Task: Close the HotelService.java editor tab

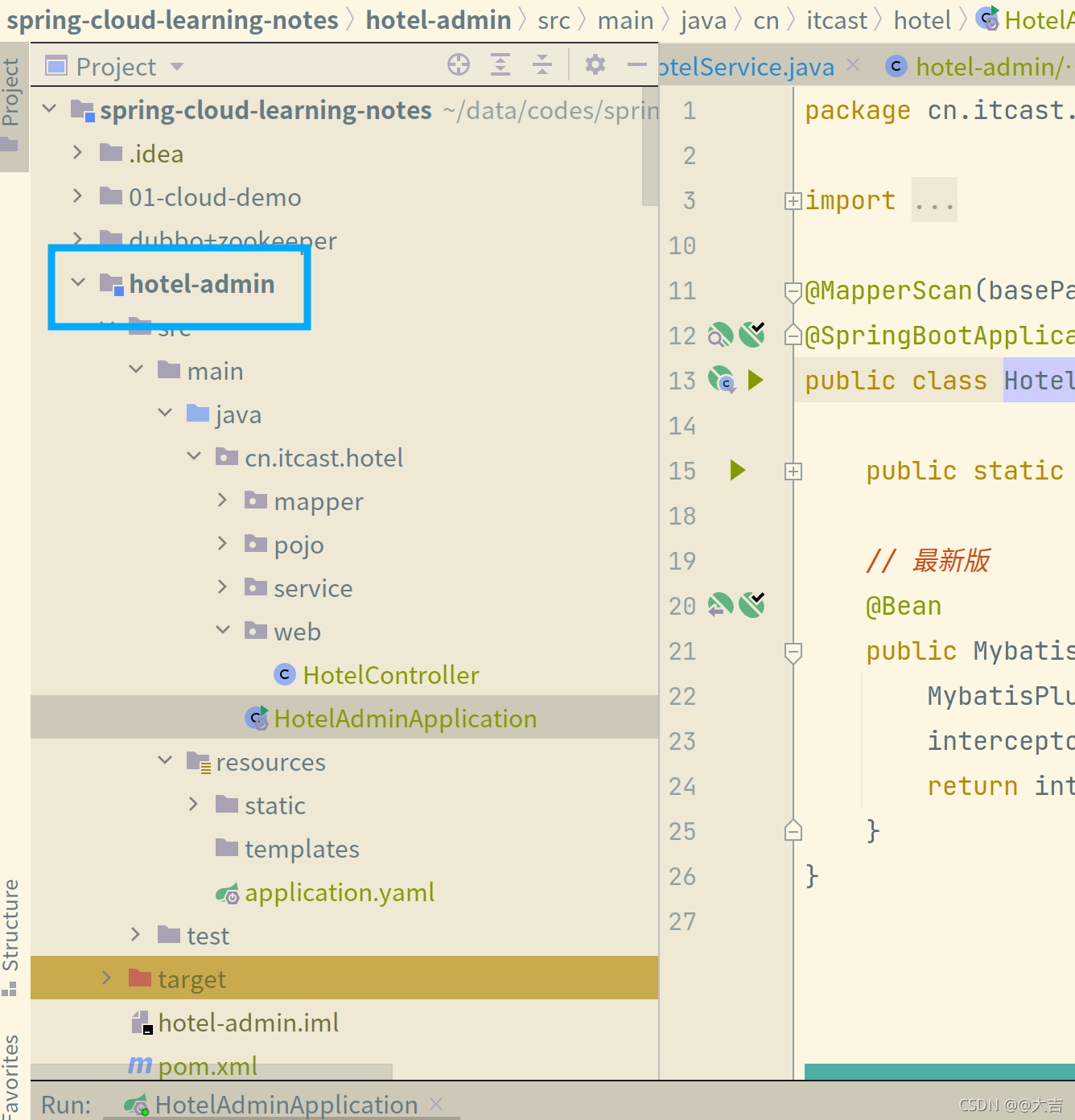Action: tap(854, 64)
